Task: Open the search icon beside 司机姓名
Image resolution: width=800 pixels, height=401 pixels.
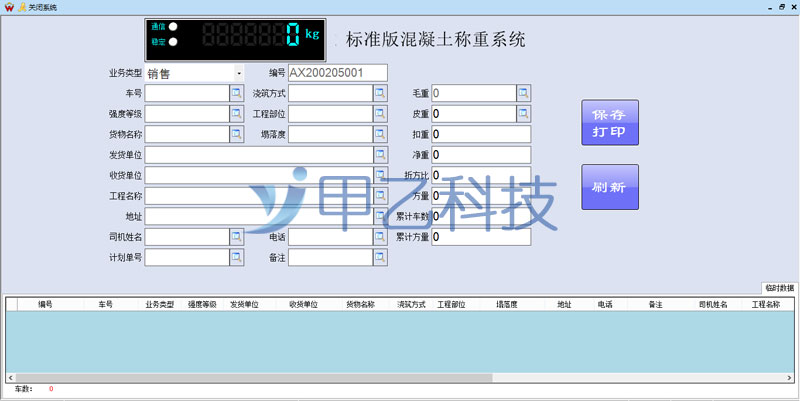Action: [x=237, y=237]
